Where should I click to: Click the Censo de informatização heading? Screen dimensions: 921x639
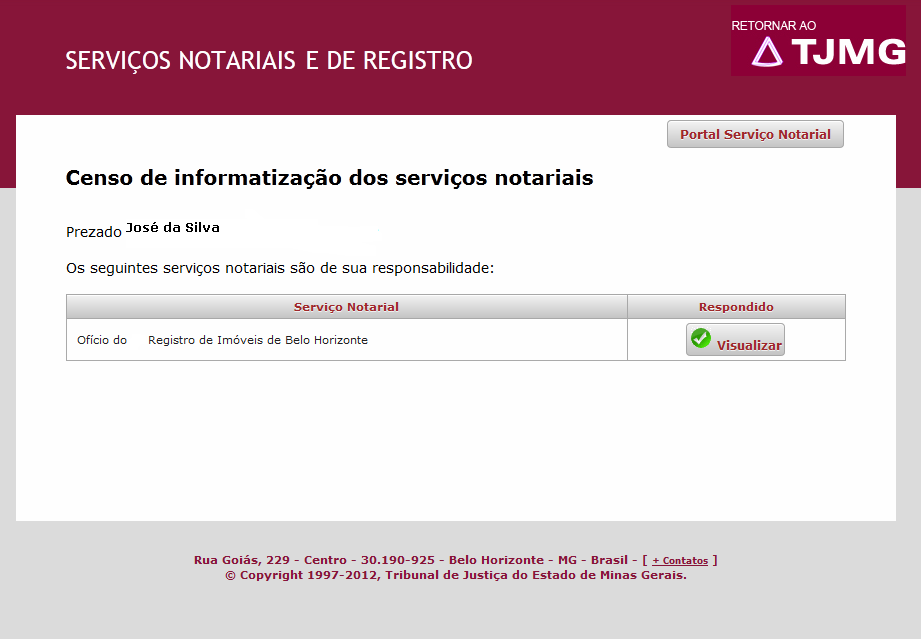coord(330,178)
